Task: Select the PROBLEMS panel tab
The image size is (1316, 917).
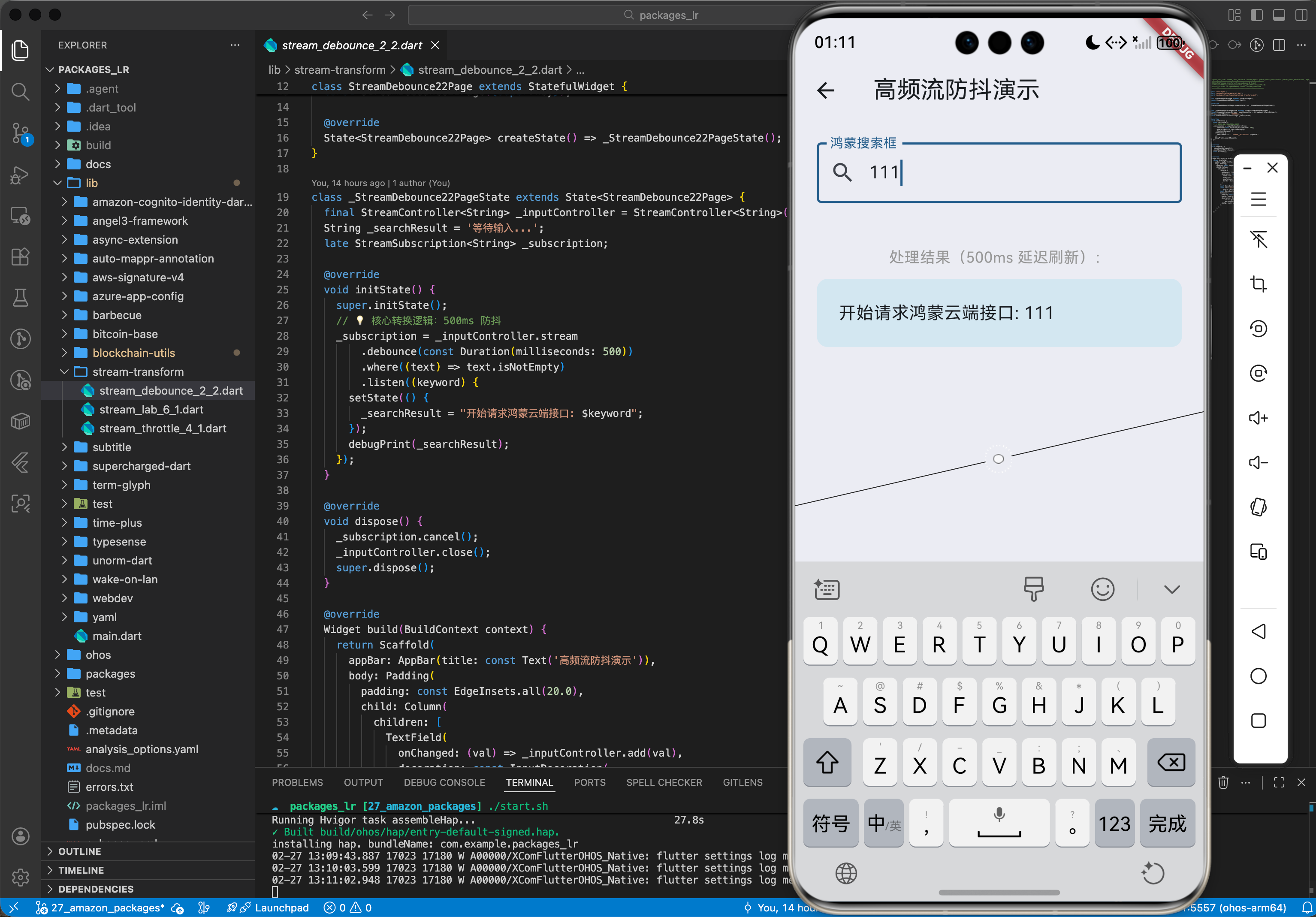Action: coord(297,782)
